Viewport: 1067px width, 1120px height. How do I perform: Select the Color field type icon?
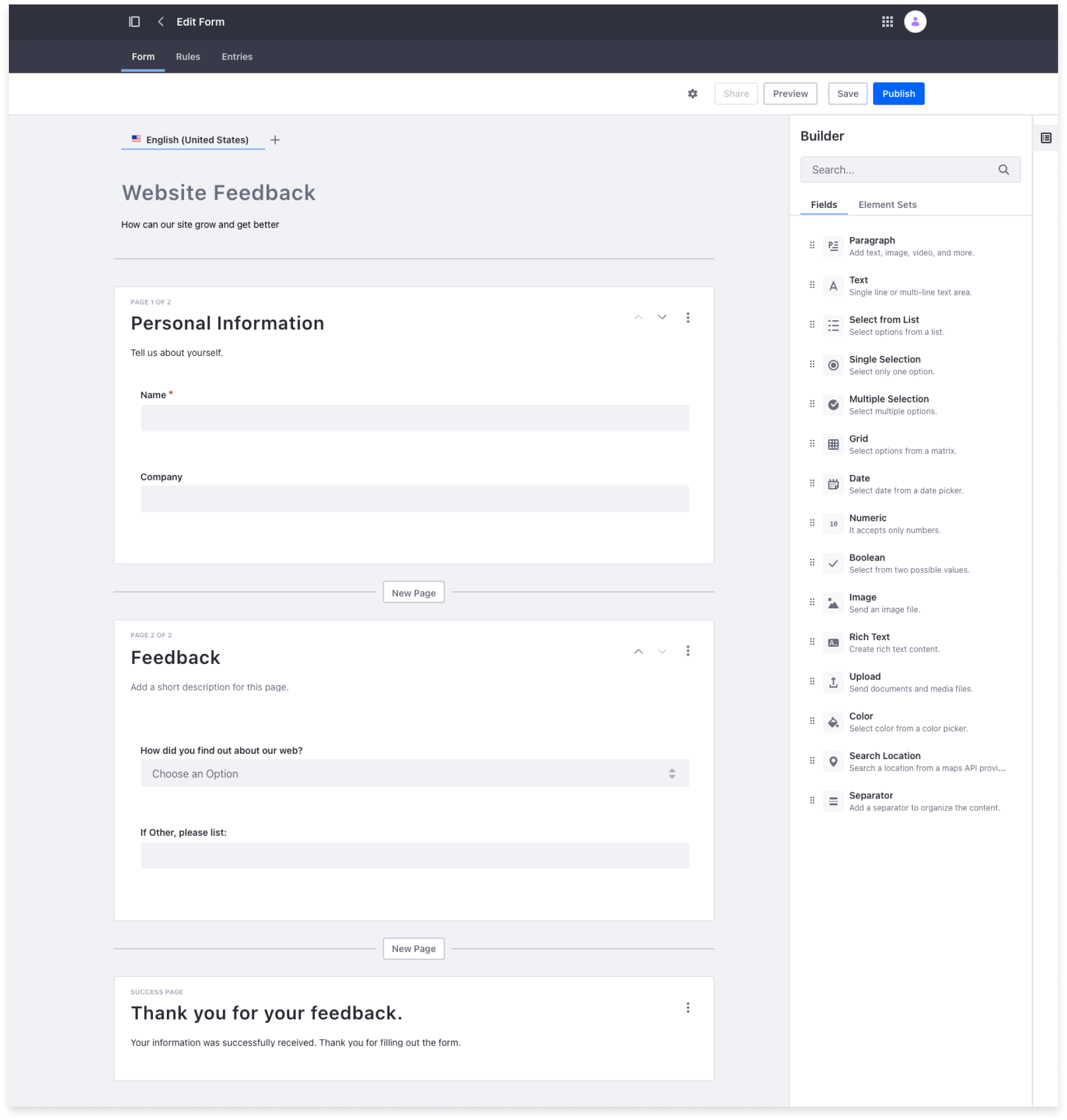[x=833, y=722]
